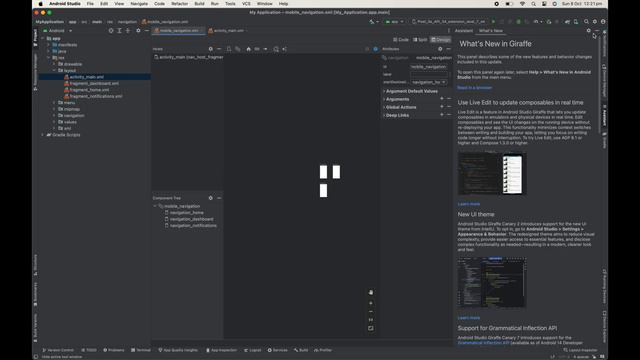Run the app with green play icon
The width and height of the screenshot is (640, 360).
493,22
